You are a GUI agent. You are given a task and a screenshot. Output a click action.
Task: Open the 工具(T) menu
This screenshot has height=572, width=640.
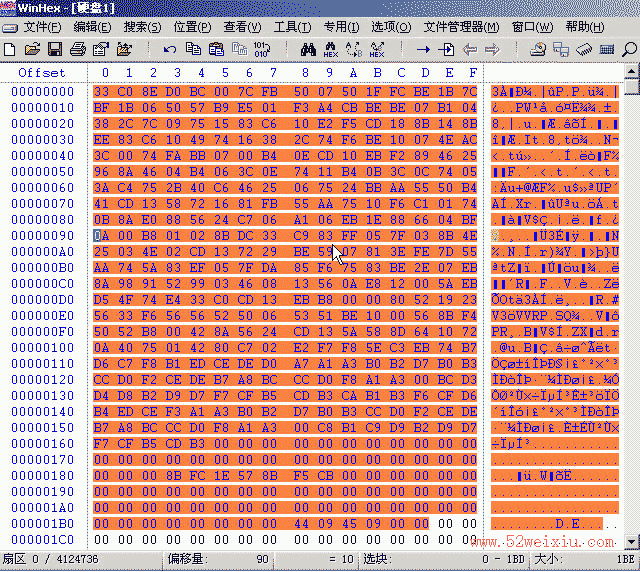pyautogui.click(x=292, y=26)
